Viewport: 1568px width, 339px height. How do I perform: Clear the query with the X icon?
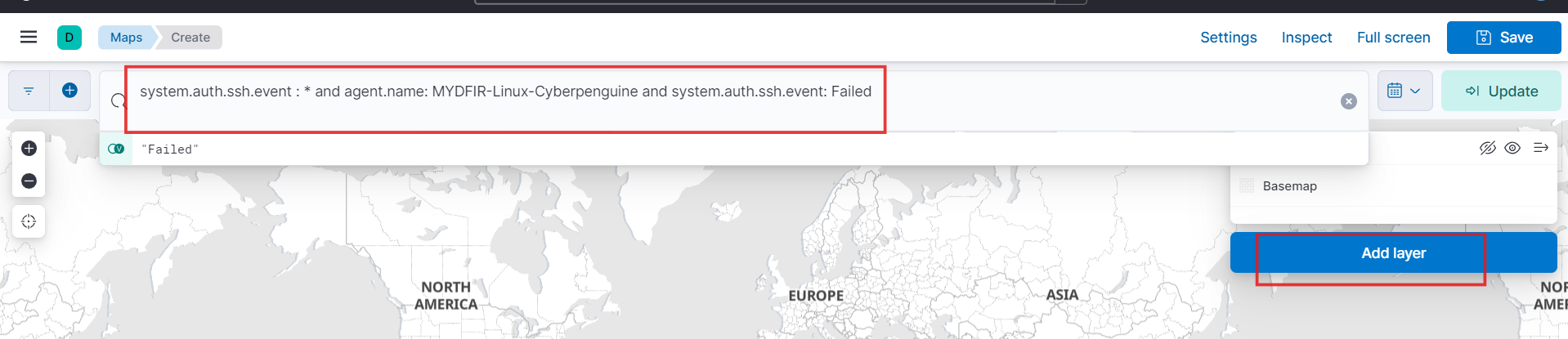[1349, 101]
